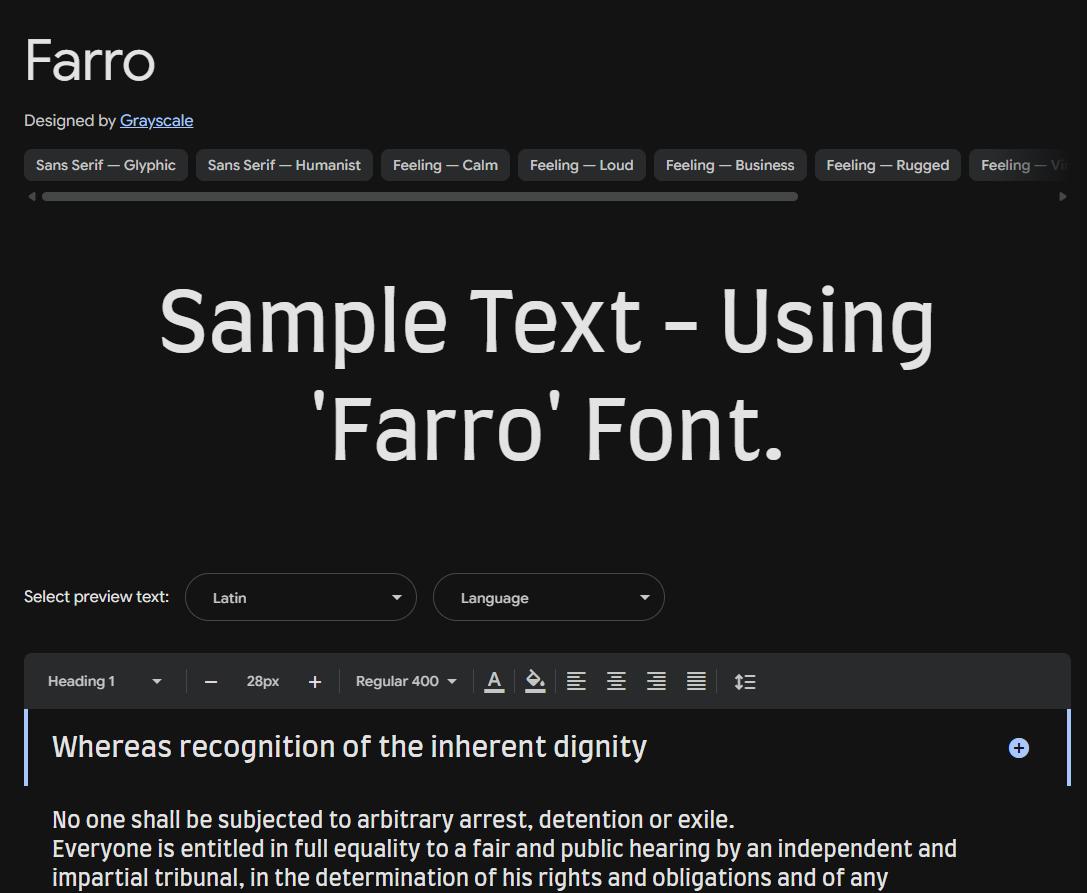Choose the Feeling — Rugged tag

(x=887, y=165)
